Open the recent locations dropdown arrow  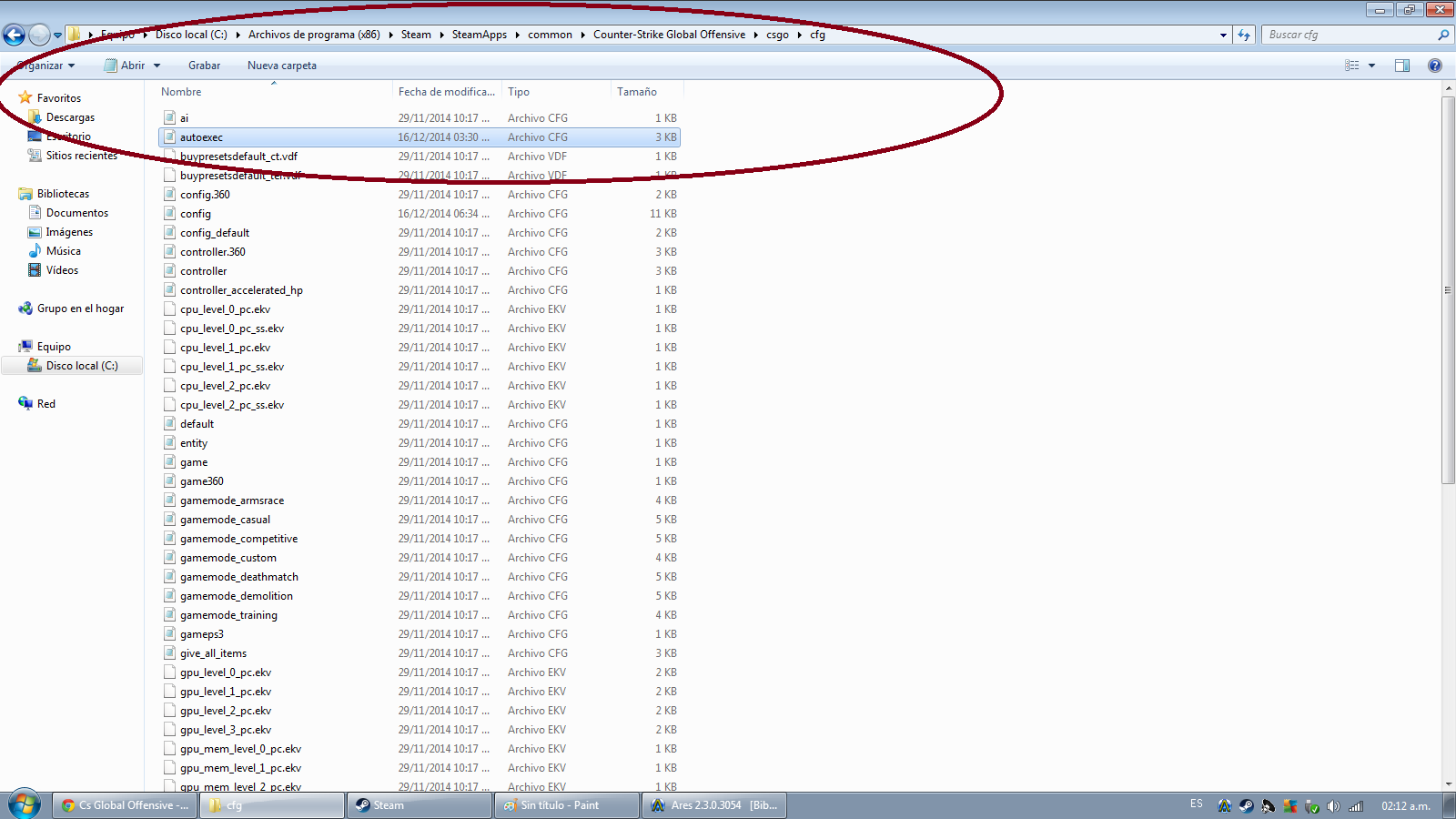(x=57, y=35)
